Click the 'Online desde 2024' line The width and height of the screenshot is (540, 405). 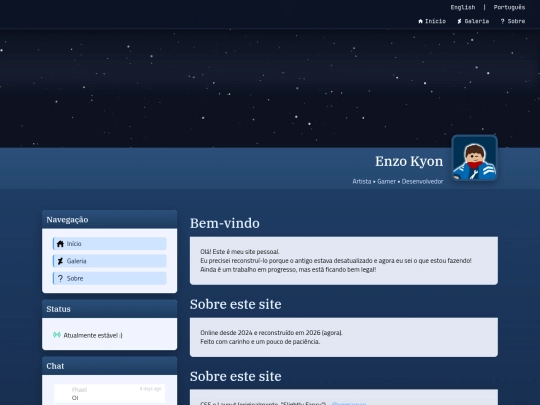[271, 333]
